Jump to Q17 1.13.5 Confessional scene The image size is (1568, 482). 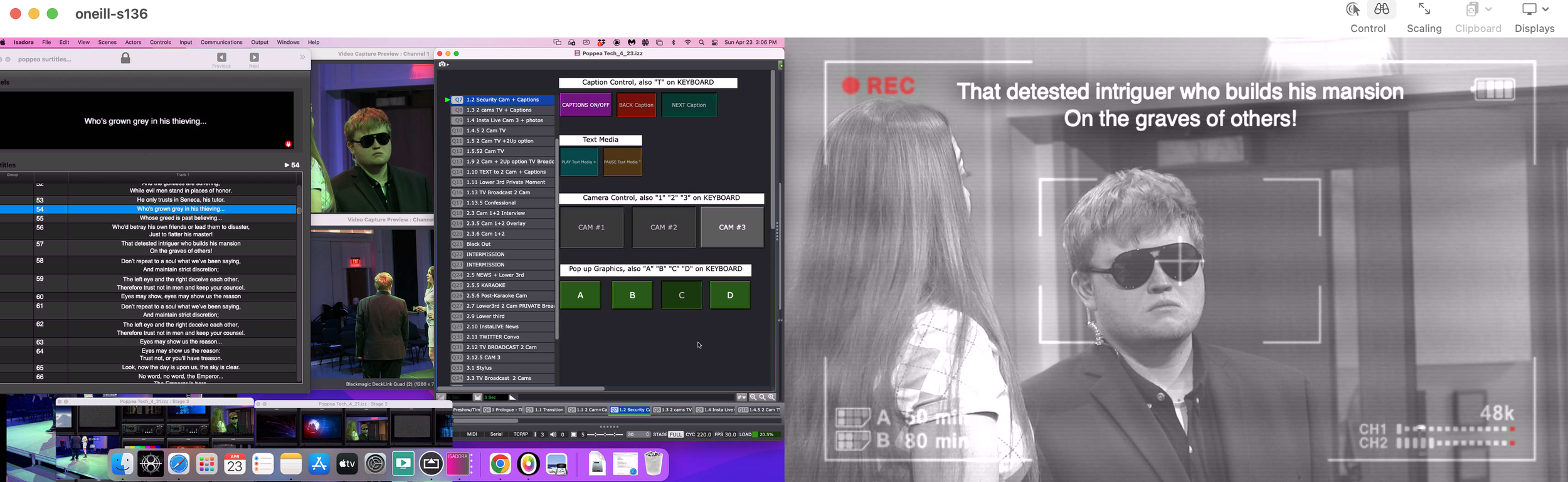coord(502,203)
